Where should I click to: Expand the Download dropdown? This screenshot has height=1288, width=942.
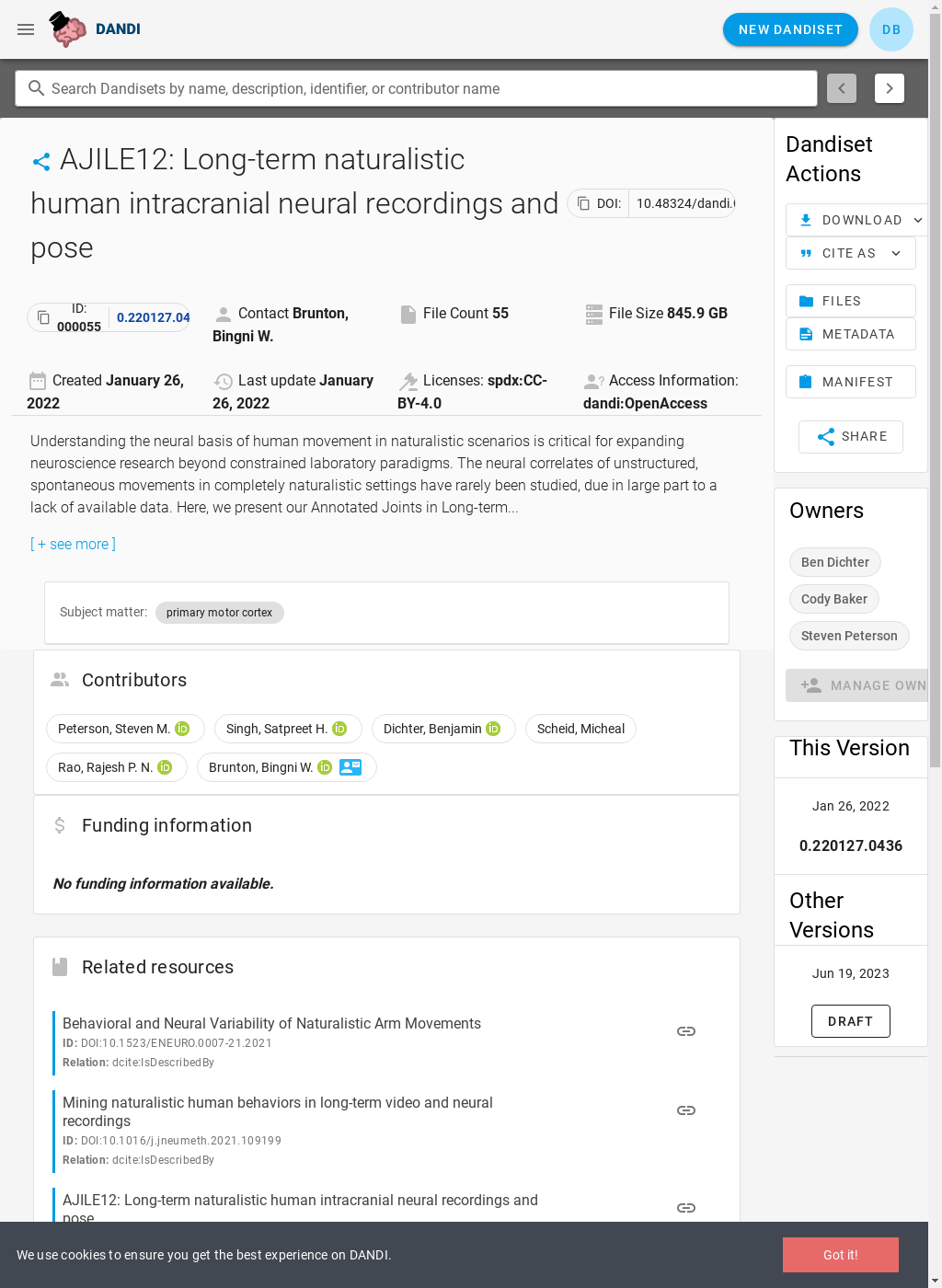[x=856, y=220]
